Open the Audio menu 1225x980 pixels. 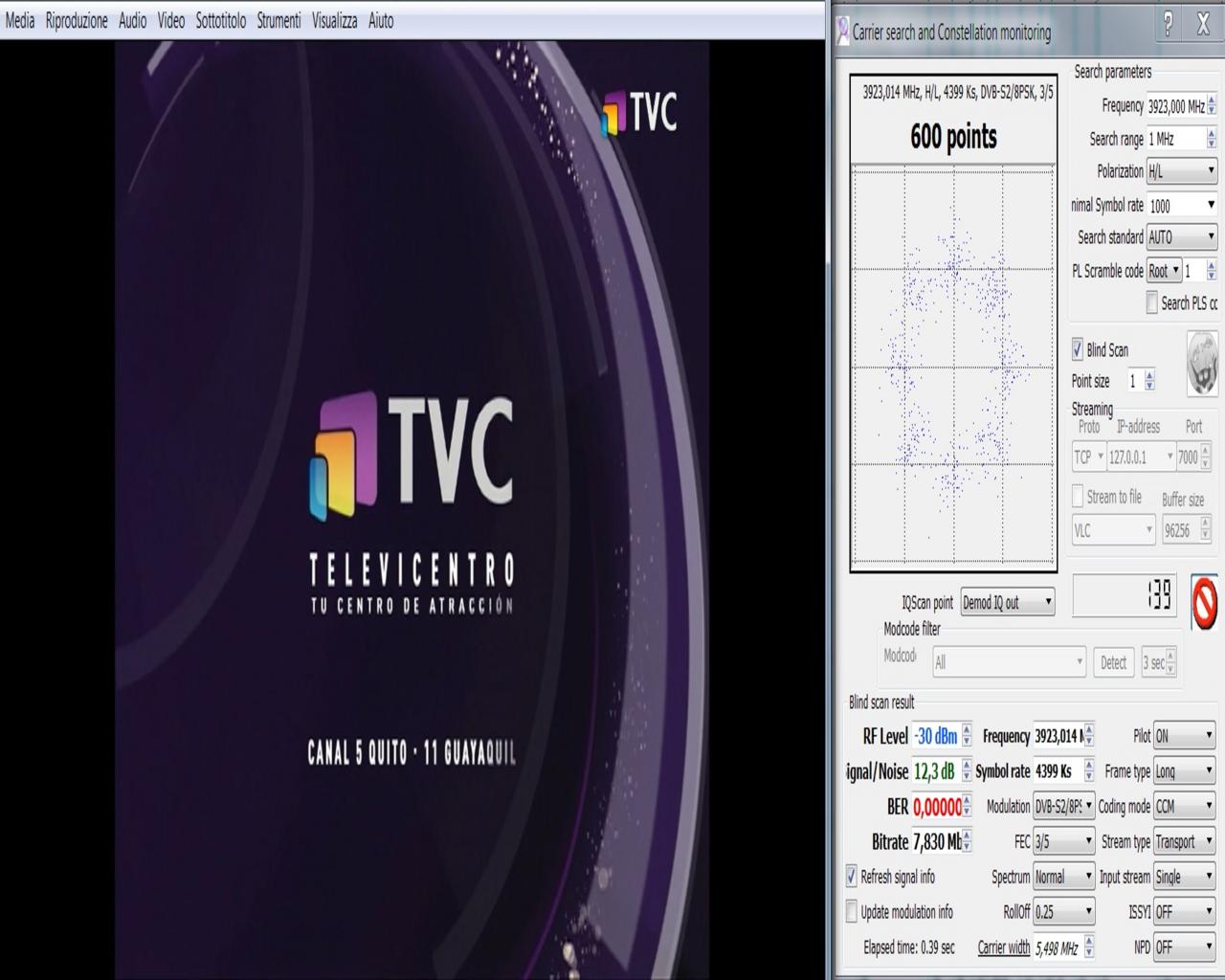click(x=132, y=20)
